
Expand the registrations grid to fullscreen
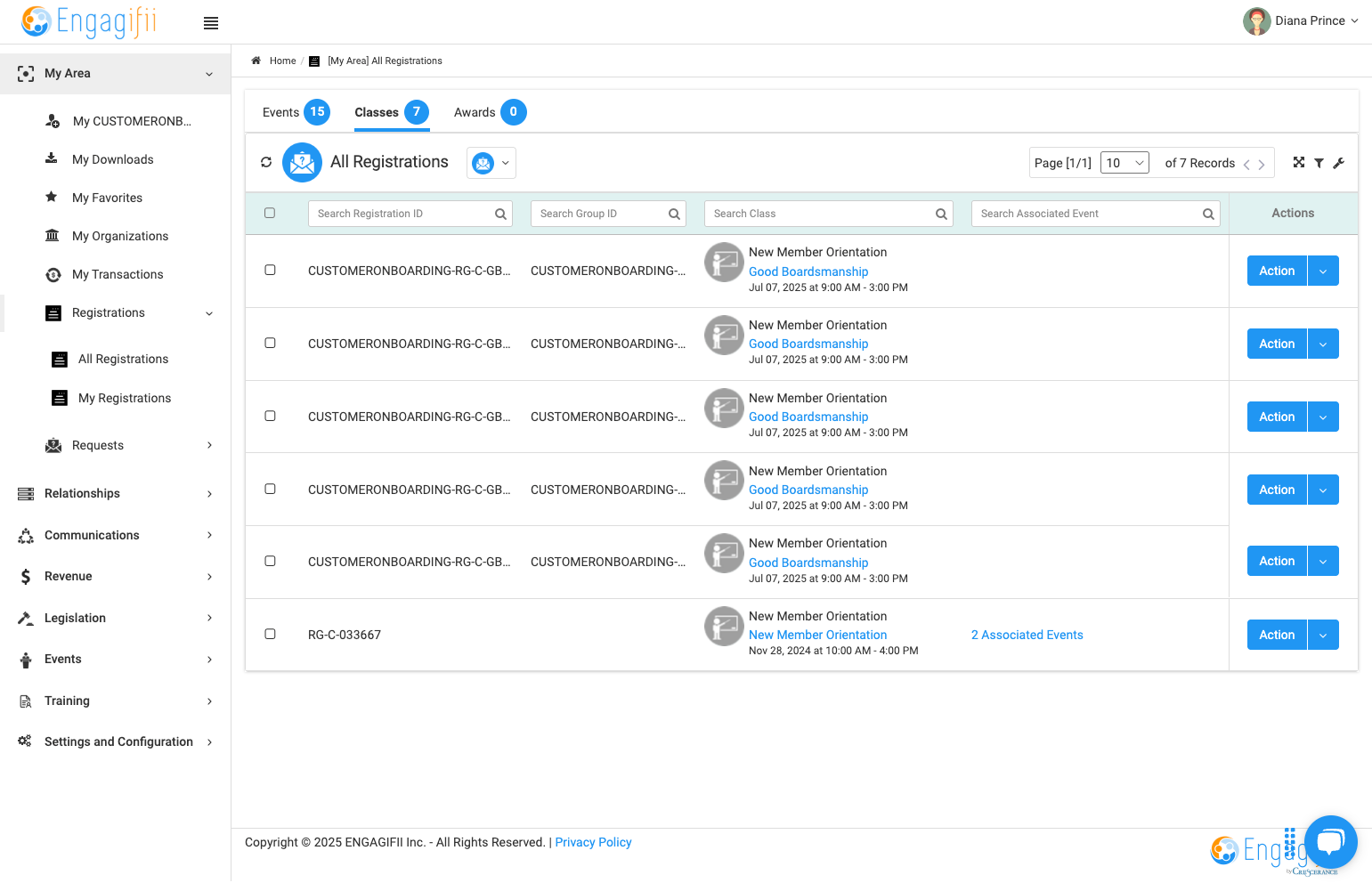coord(1299,162)
